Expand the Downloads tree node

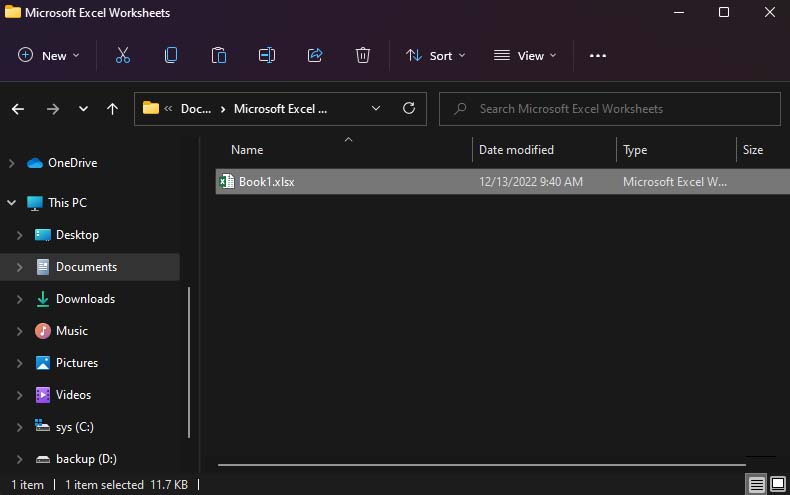pos(19,299)
